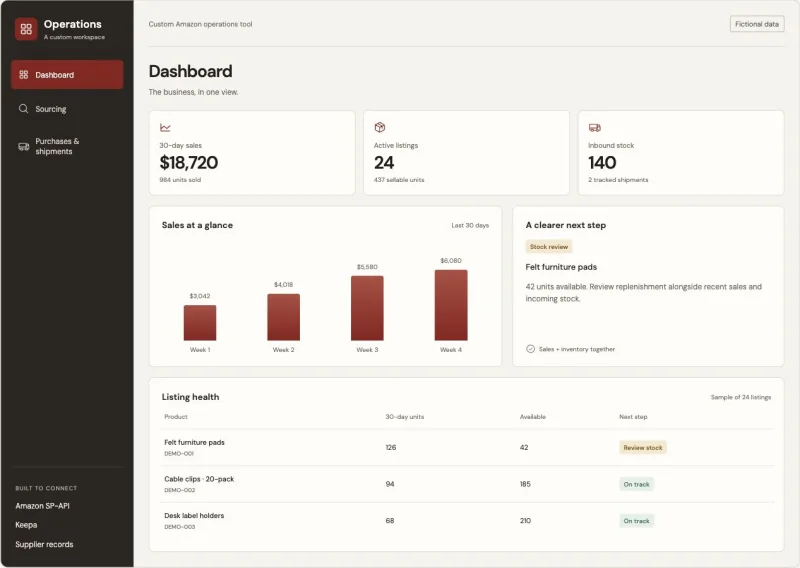Click the Sample of 24 listings text
The height and width of the screenshot is (568, 800).
(741, 397)
